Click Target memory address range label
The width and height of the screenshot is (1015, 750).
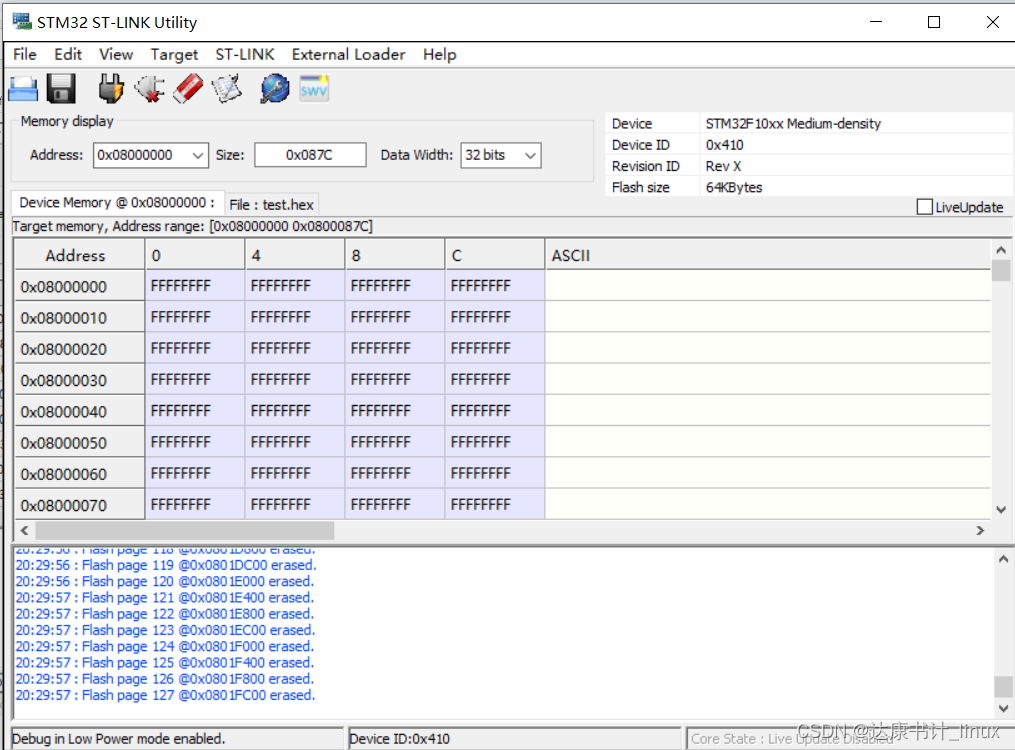pos(192,226)
